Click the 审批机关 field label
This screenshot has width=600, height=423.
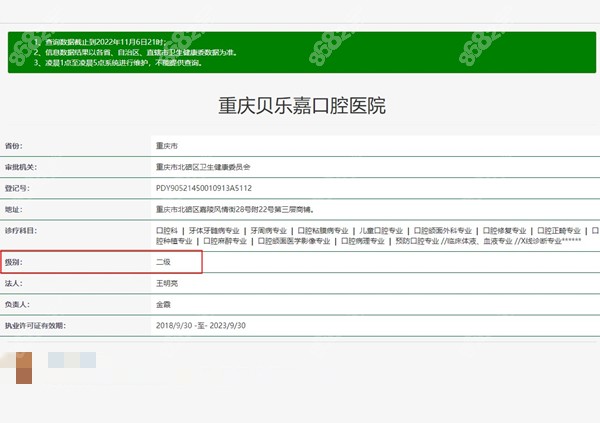[21, 167]
